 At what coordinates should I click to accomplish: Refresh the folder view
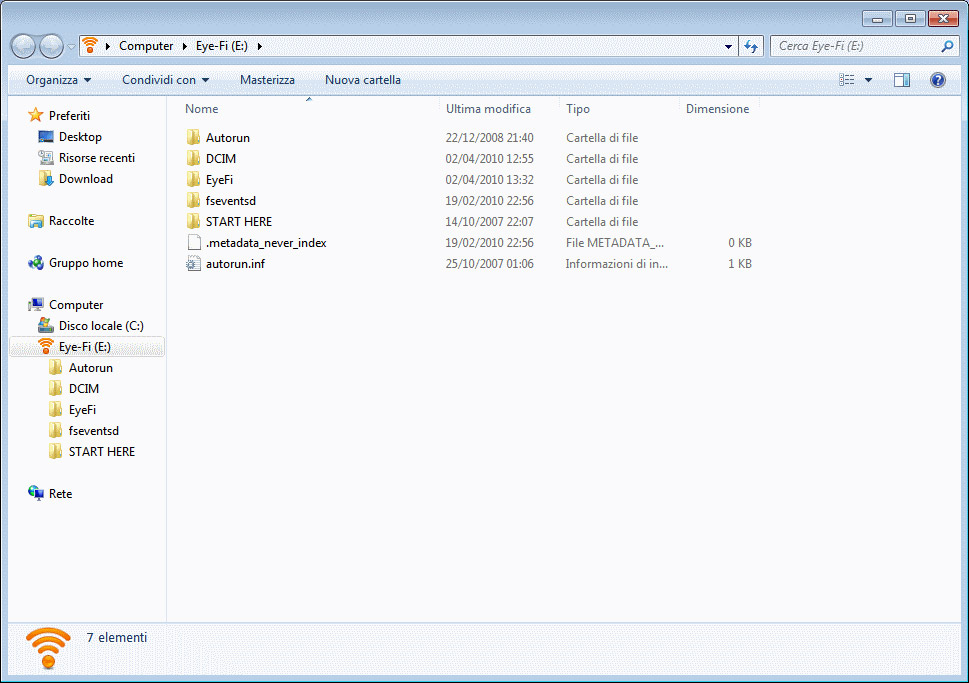751,46
